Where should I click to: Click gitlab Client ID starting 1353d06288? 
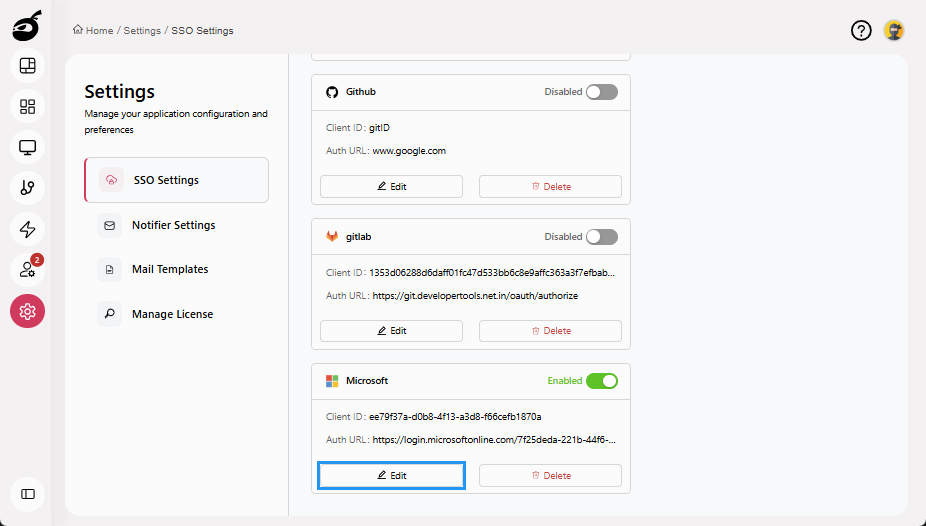492,273
